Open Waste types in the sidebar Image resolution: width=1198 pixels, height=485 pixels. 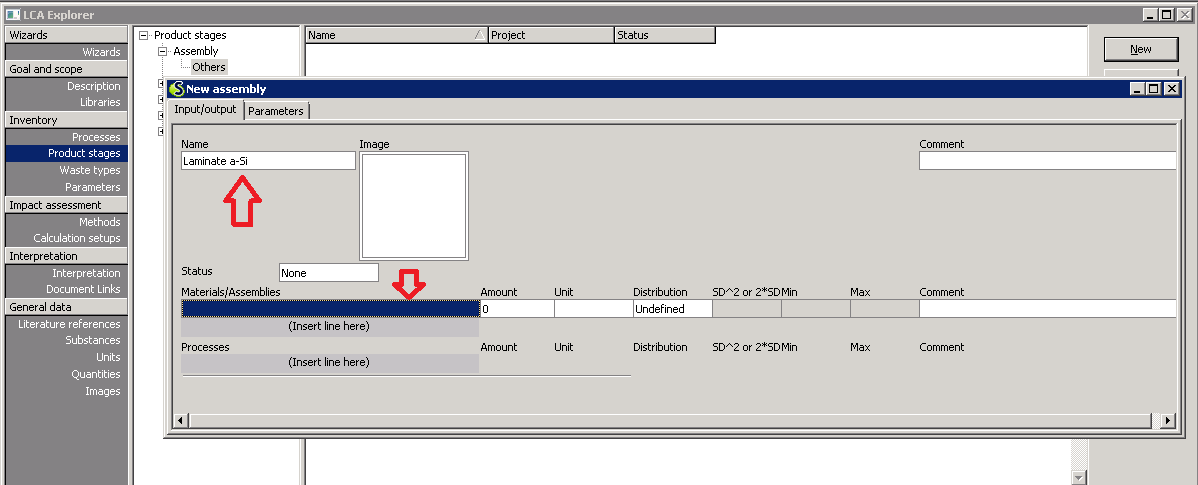[x=89, y=170]
